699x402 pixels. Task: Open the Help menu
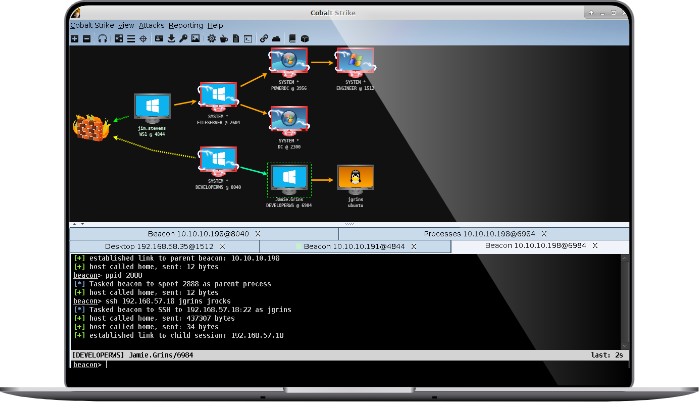215,25
